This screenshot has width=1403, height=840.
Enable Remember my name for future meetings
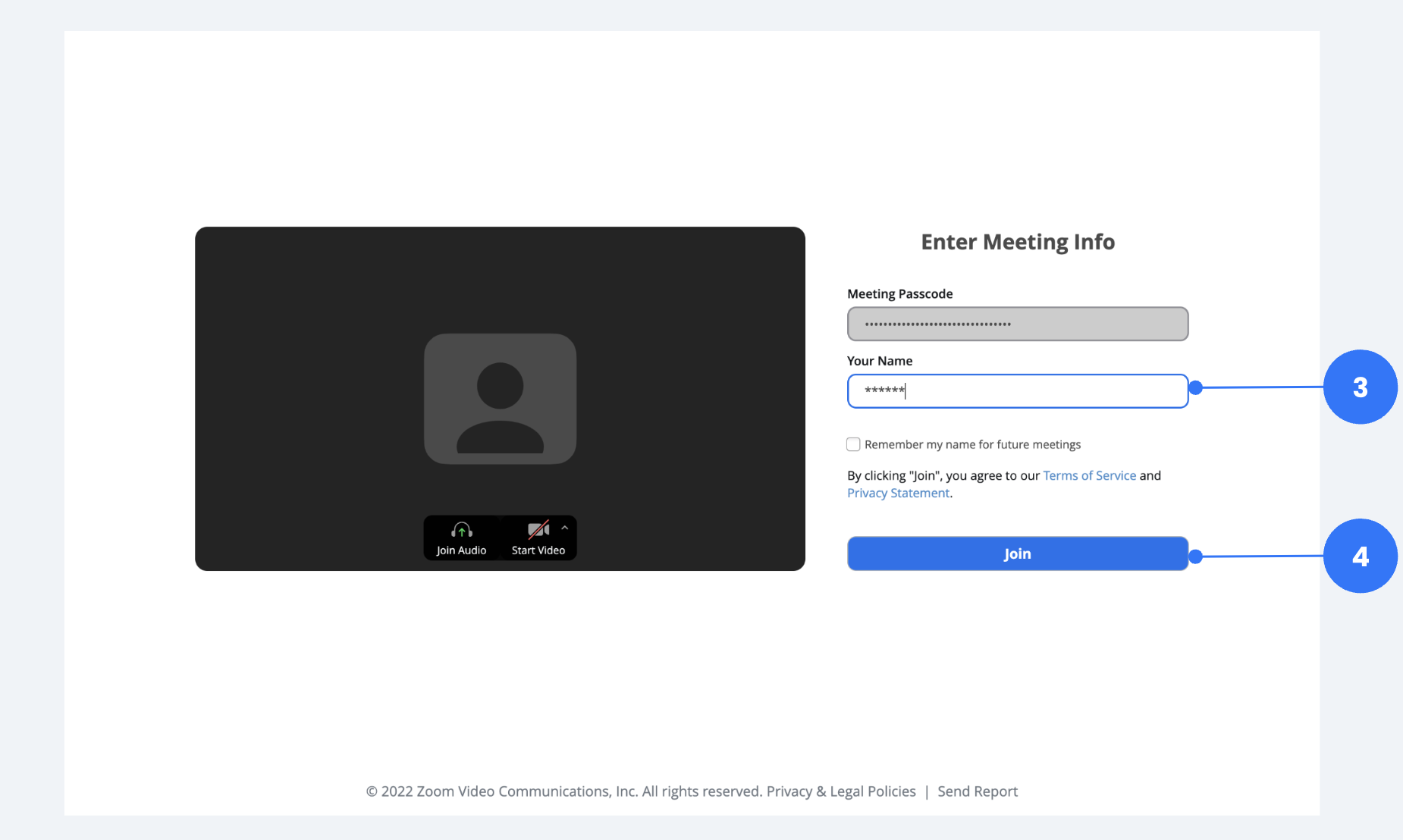click(853, 444)
